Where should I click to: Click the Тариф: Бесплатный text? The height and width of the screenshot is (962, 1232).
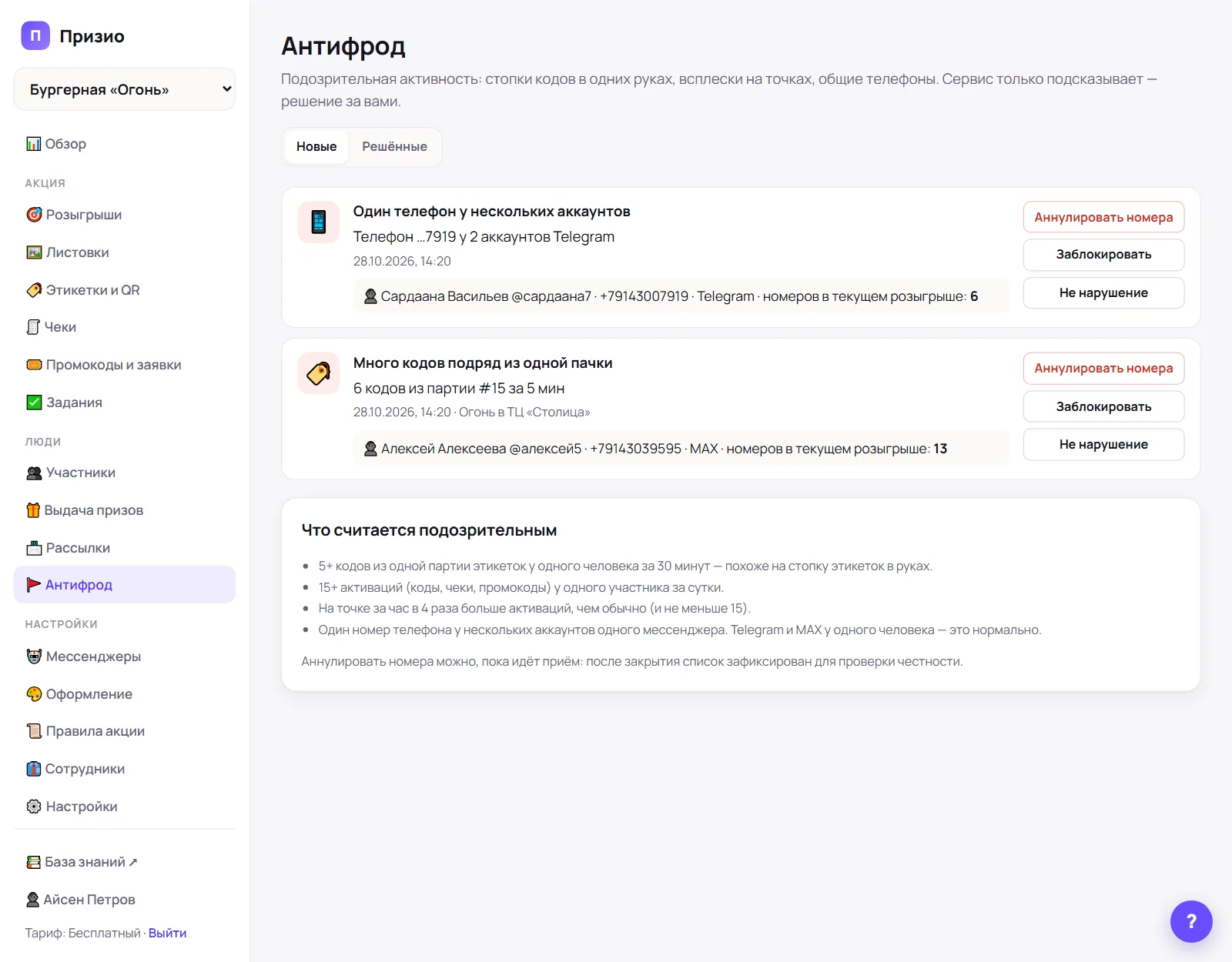point(82,933)
